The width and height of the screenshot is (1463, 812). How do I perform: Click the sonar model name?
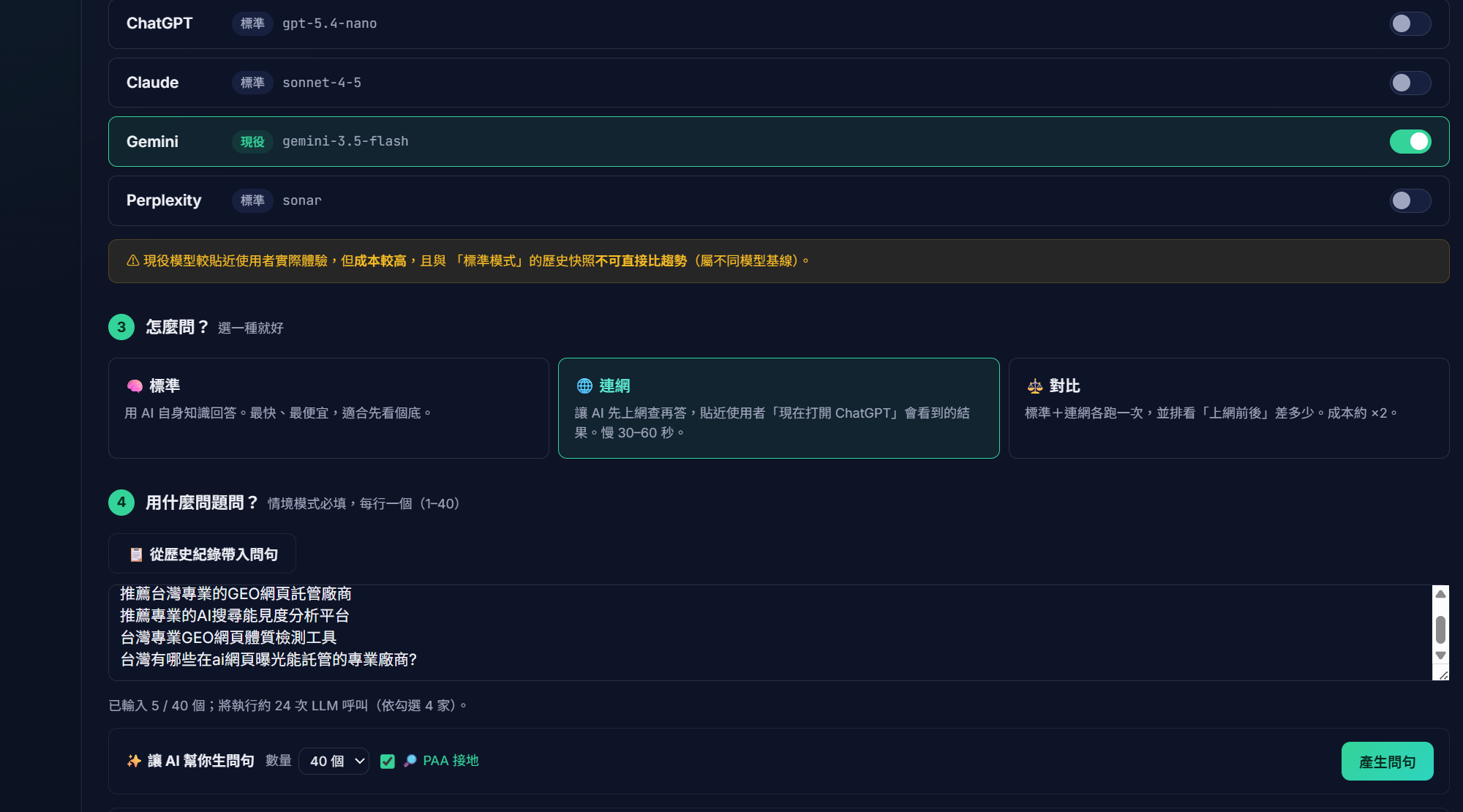click(302, 200)
